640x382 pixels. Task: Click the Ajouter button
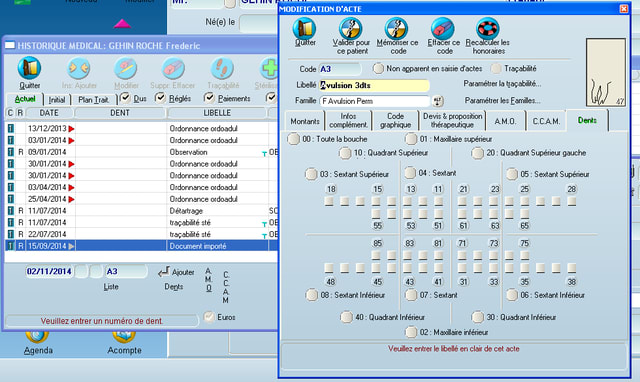click(x=177, y=272)
